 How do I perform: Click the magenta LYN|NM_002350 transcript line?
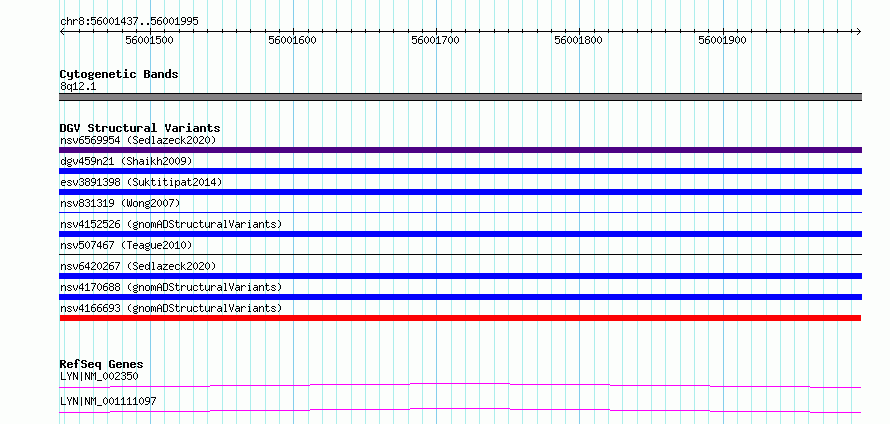point(460,386)
